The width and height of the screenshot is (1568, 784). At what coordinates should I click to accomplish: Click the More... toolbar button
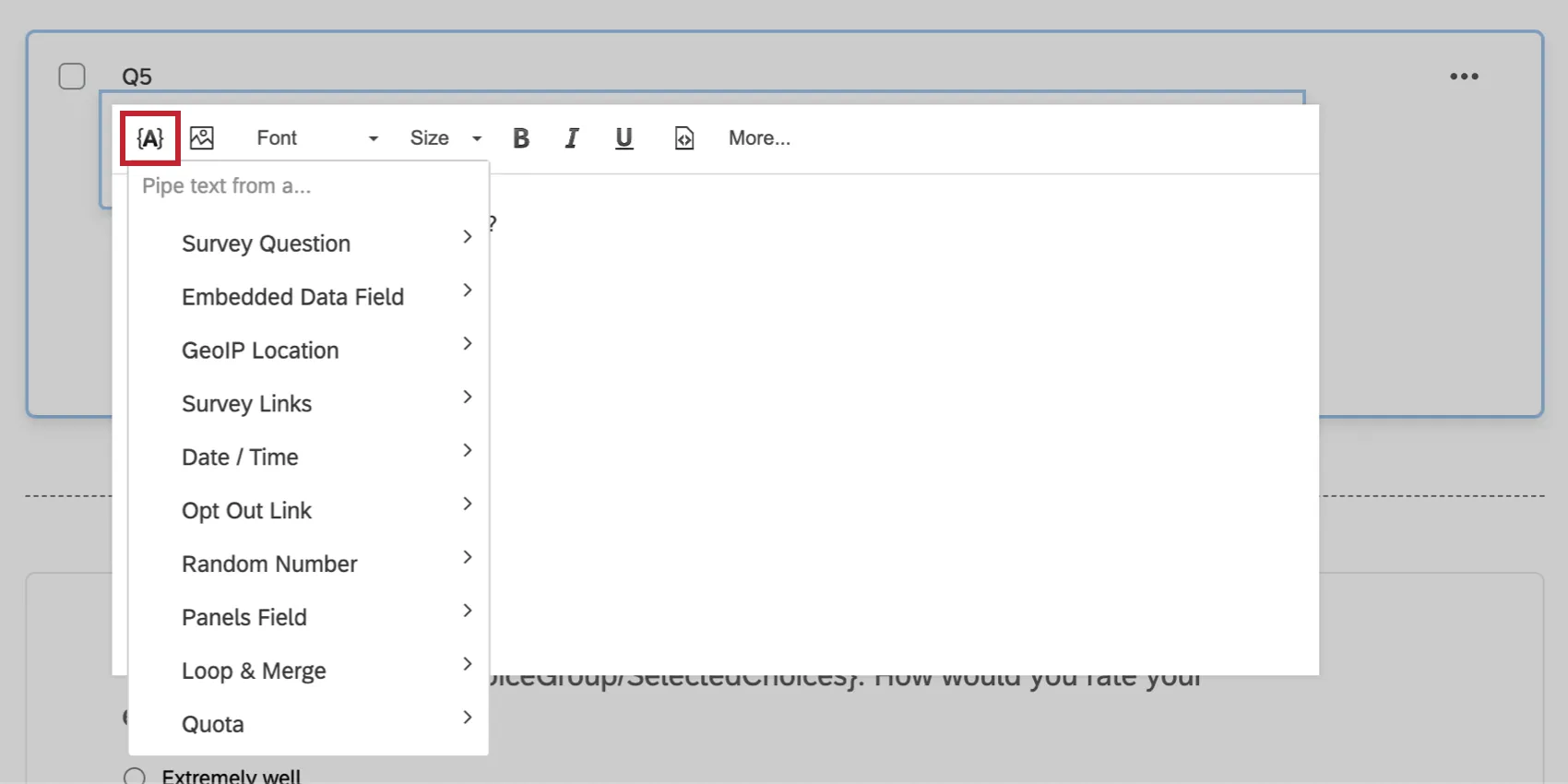click(x=759, y=138)
